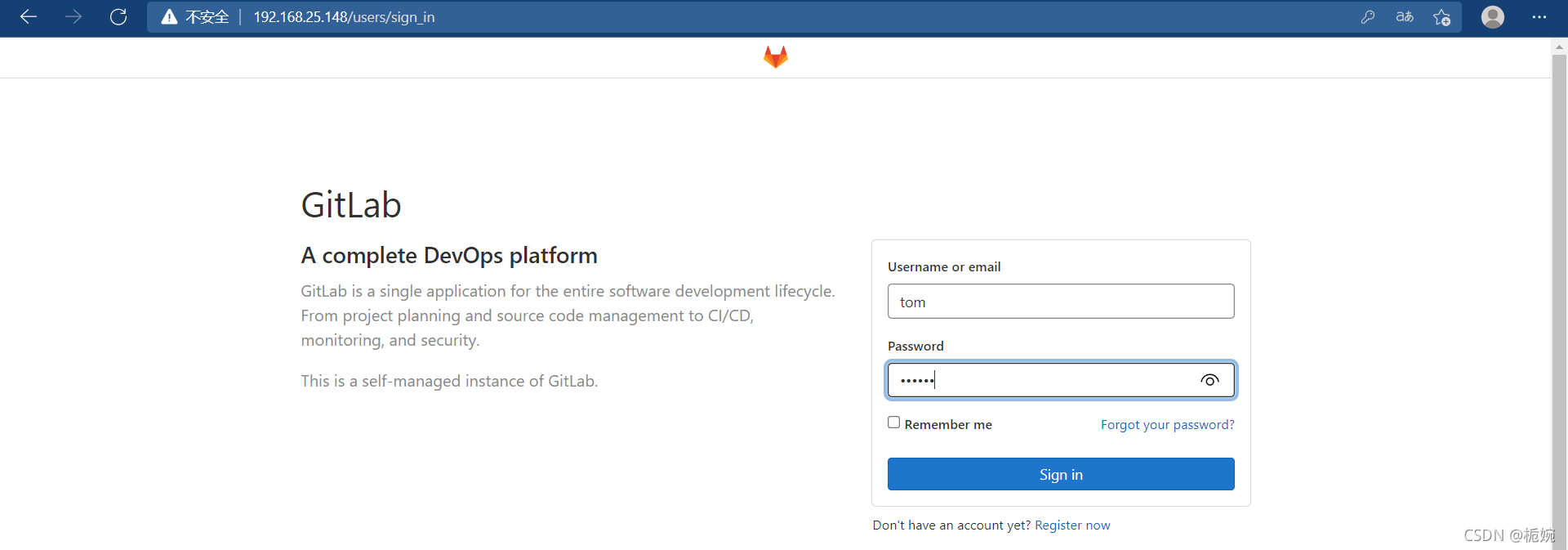Click the scrollbar up arrow

point(1559,47)
